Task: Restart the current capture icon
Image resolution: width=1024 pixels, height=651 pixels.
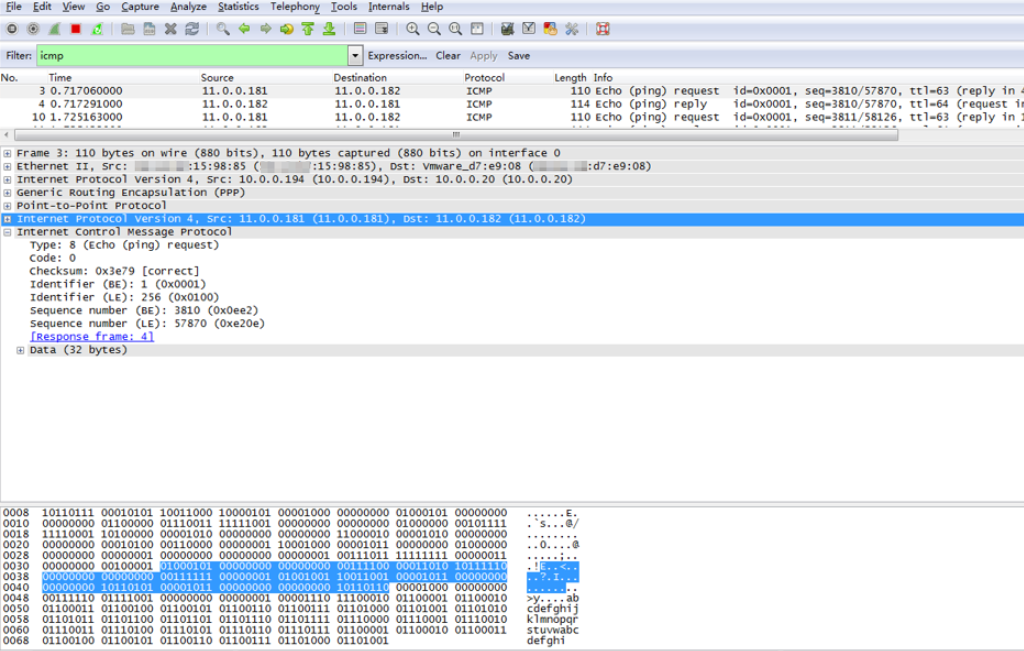Action: [x=97, y=29]
